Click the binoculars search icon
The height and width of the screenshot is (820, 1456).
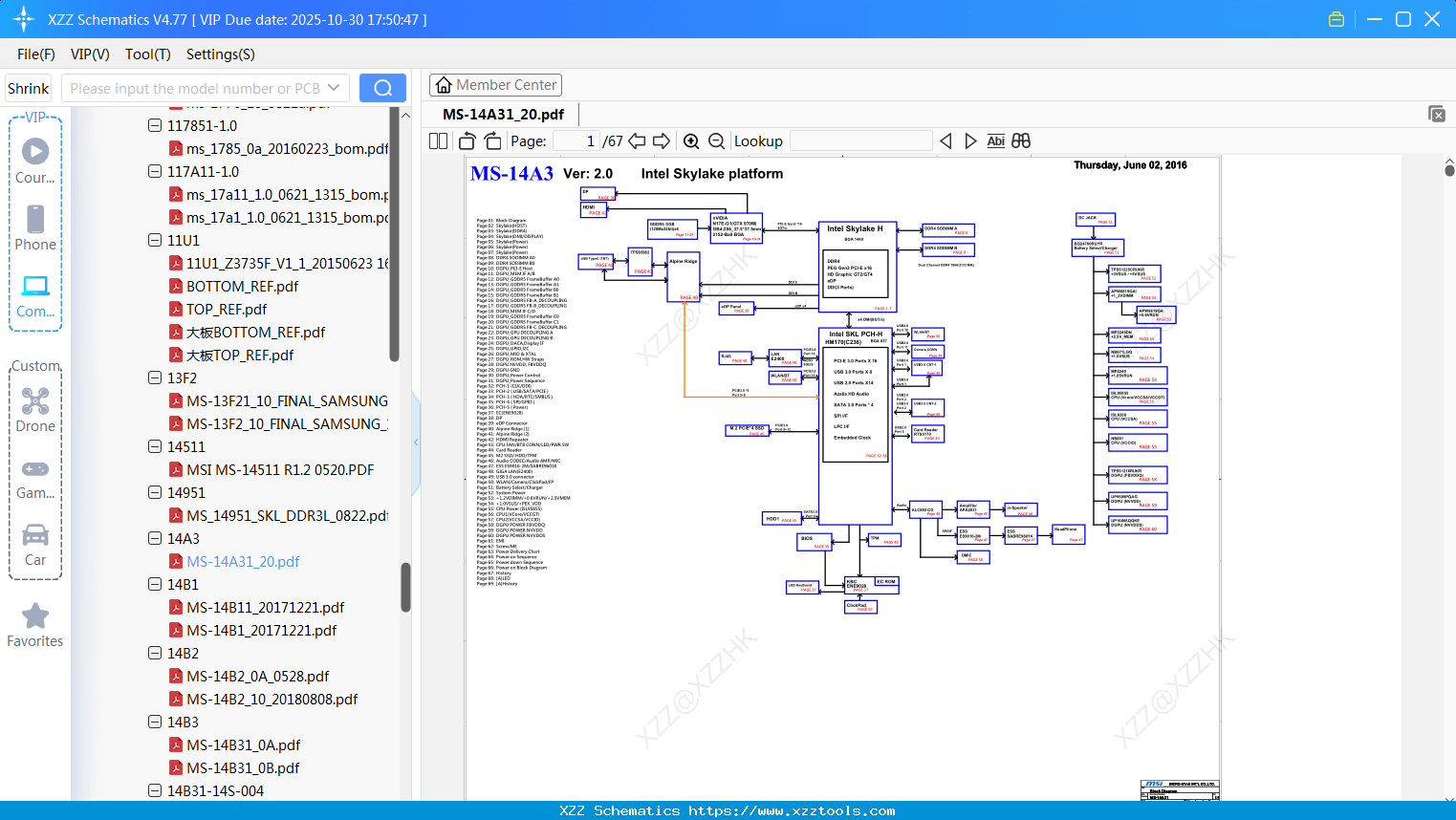(1021, 141)
